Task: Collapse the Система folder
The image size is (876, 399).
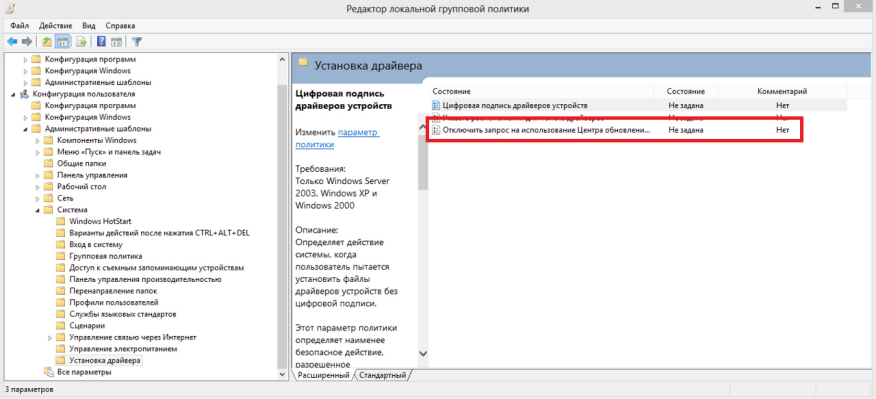Action: coord(37,210)
